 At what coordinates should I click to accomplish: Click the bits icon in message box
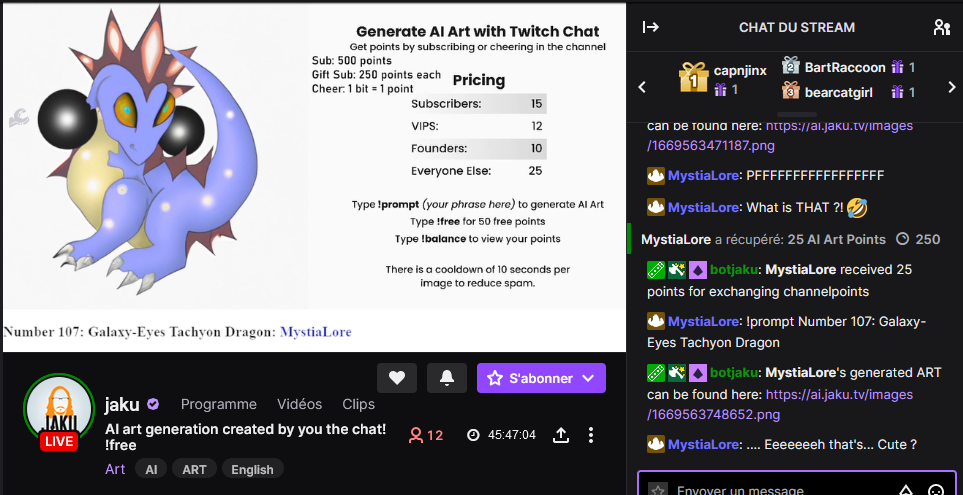click(906, 491)
